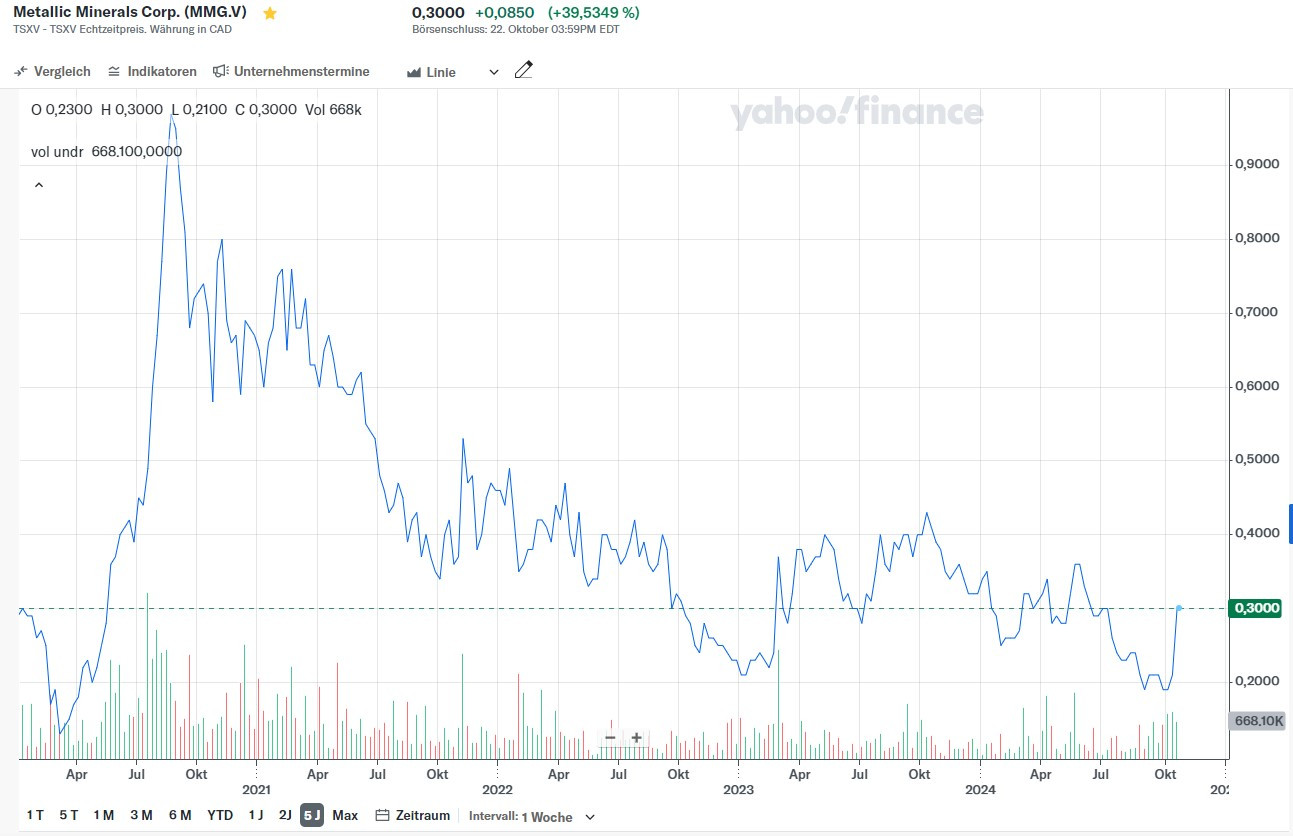Click the 0,5000 y-axis price label

coord(1259,459)
